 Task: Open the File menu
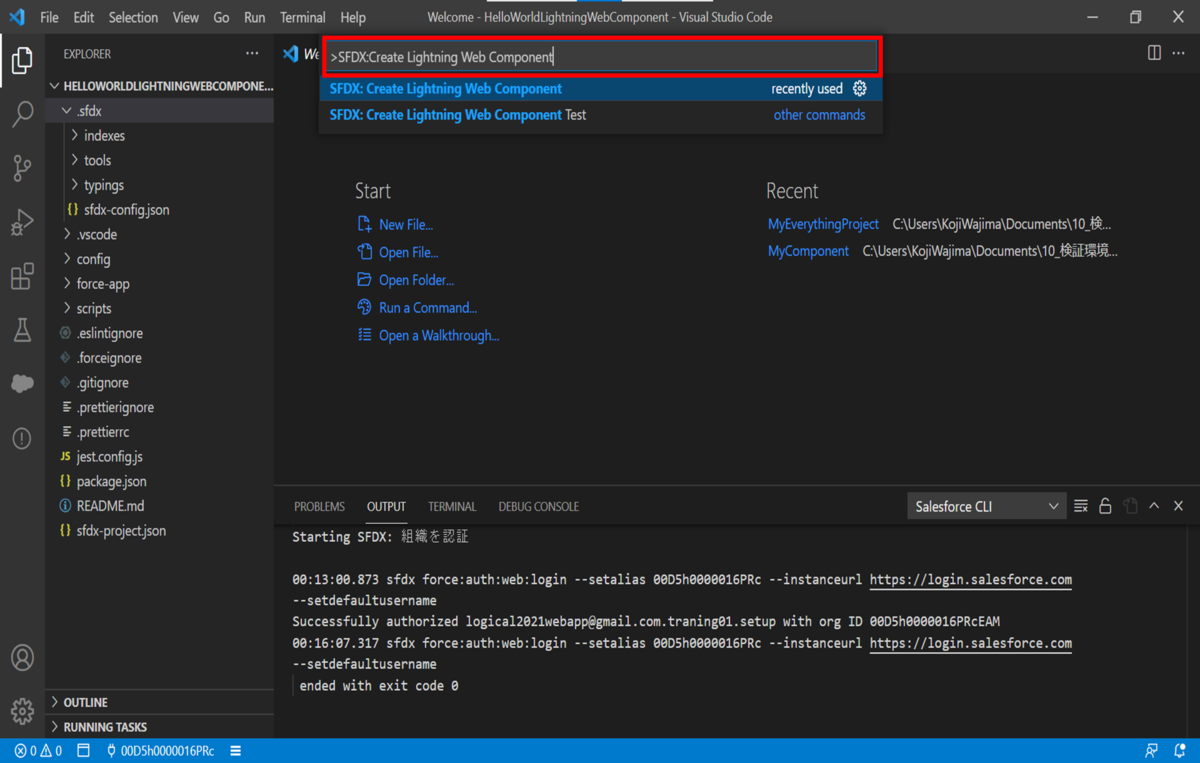coord(49,17)
